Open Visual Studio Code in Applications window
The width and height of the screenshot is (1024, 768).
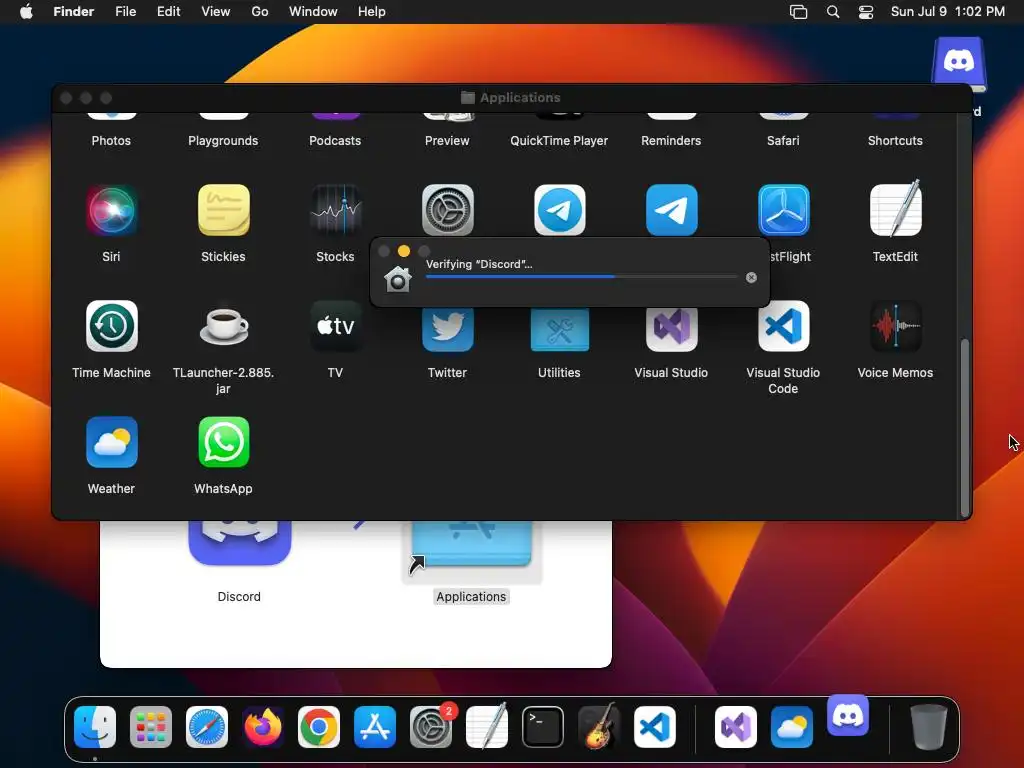(784, 326)
